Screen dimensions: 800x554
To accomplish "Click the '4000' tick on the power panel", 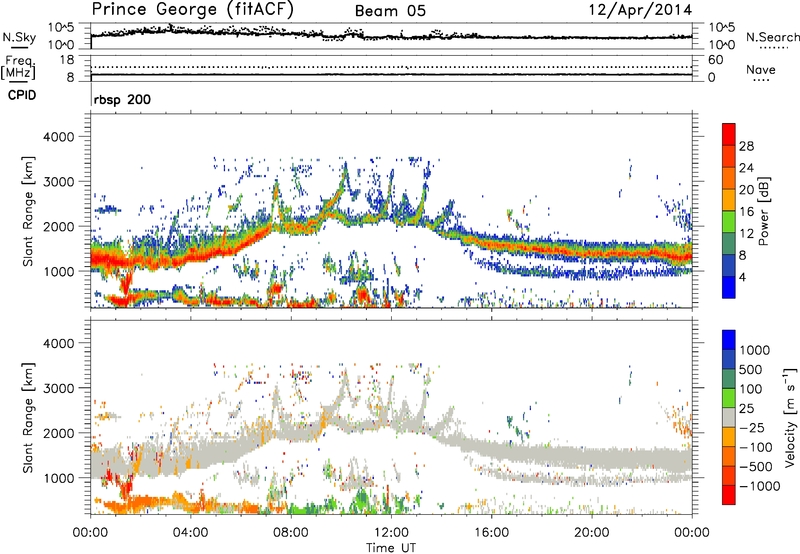I will coord(58,137).
